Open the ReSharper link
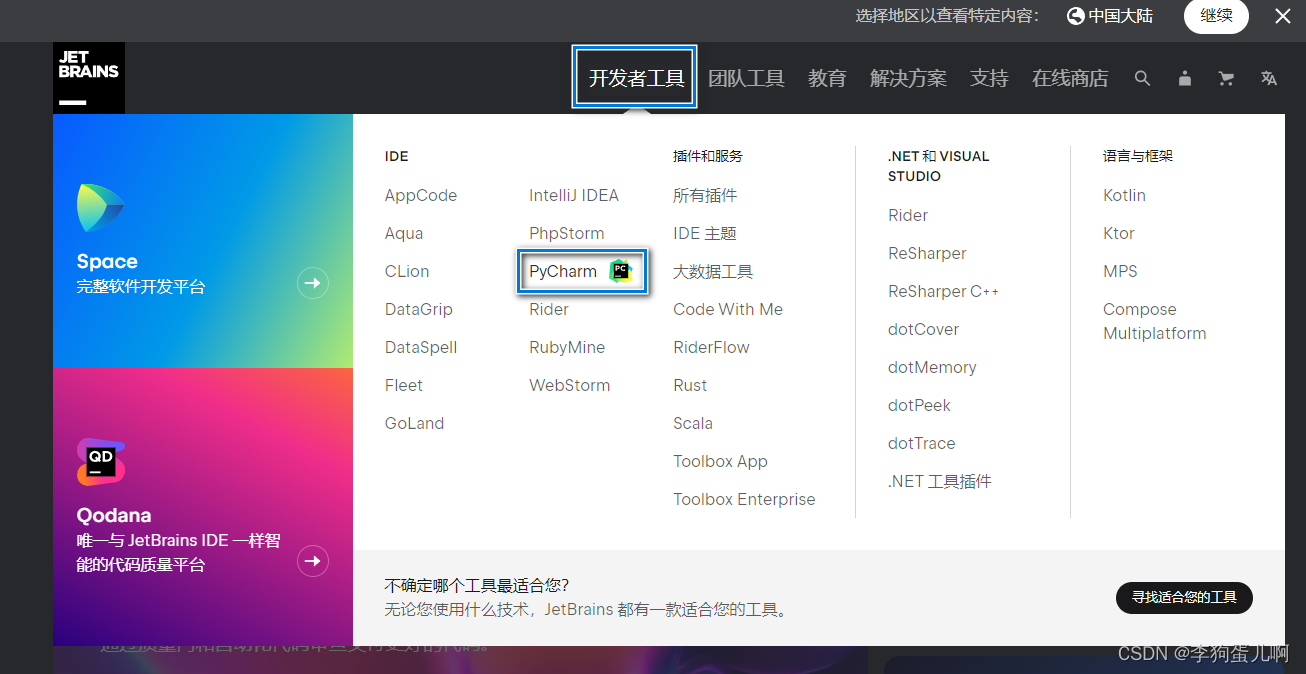This screenshot has height=674, width=1306. coord(927,253)
